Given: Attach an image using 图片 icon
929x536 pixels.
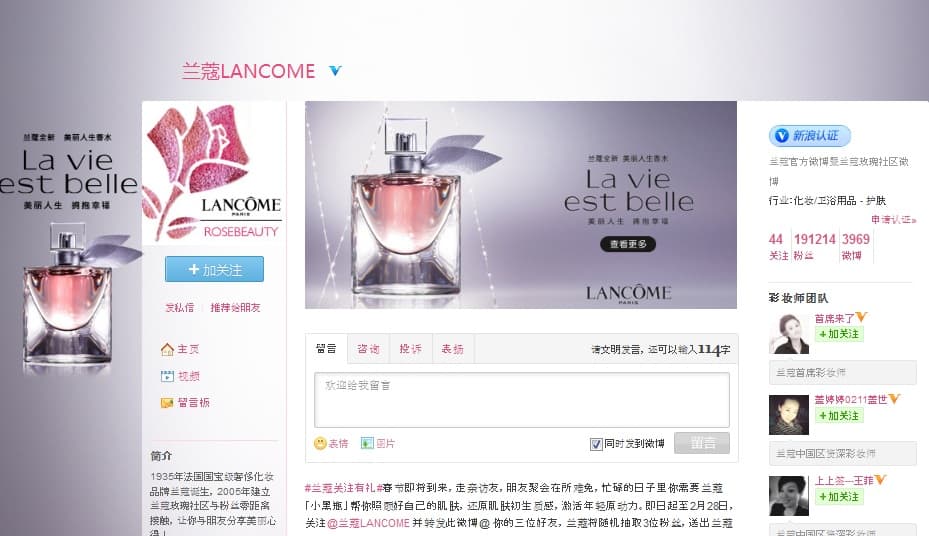Looking at the screenshot, I should (x=367, y=443).
